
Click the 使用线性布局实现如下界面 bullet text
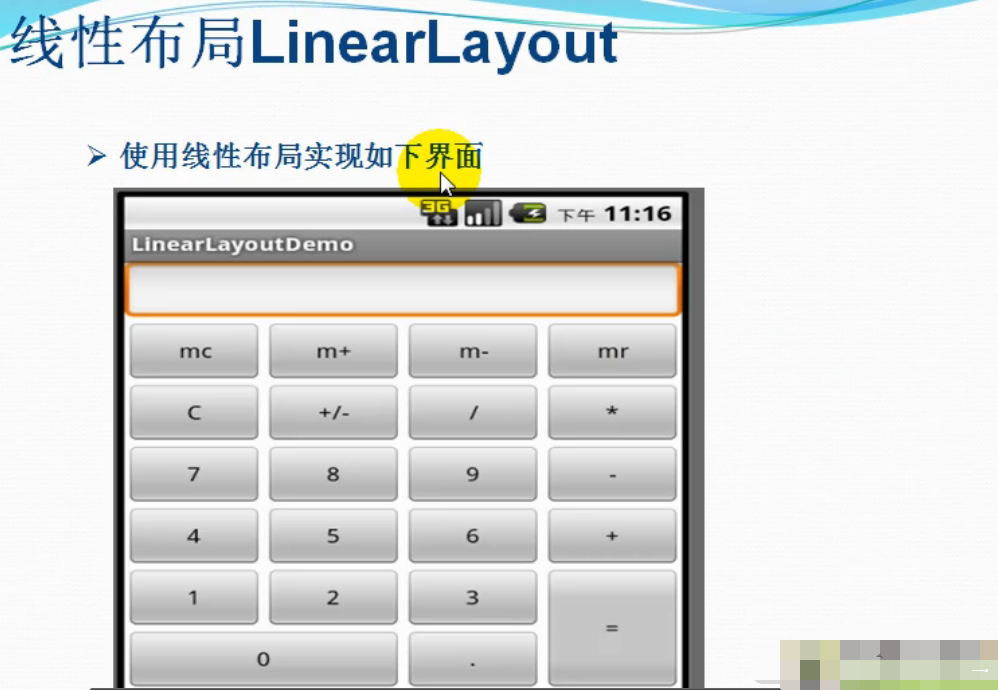301,156
